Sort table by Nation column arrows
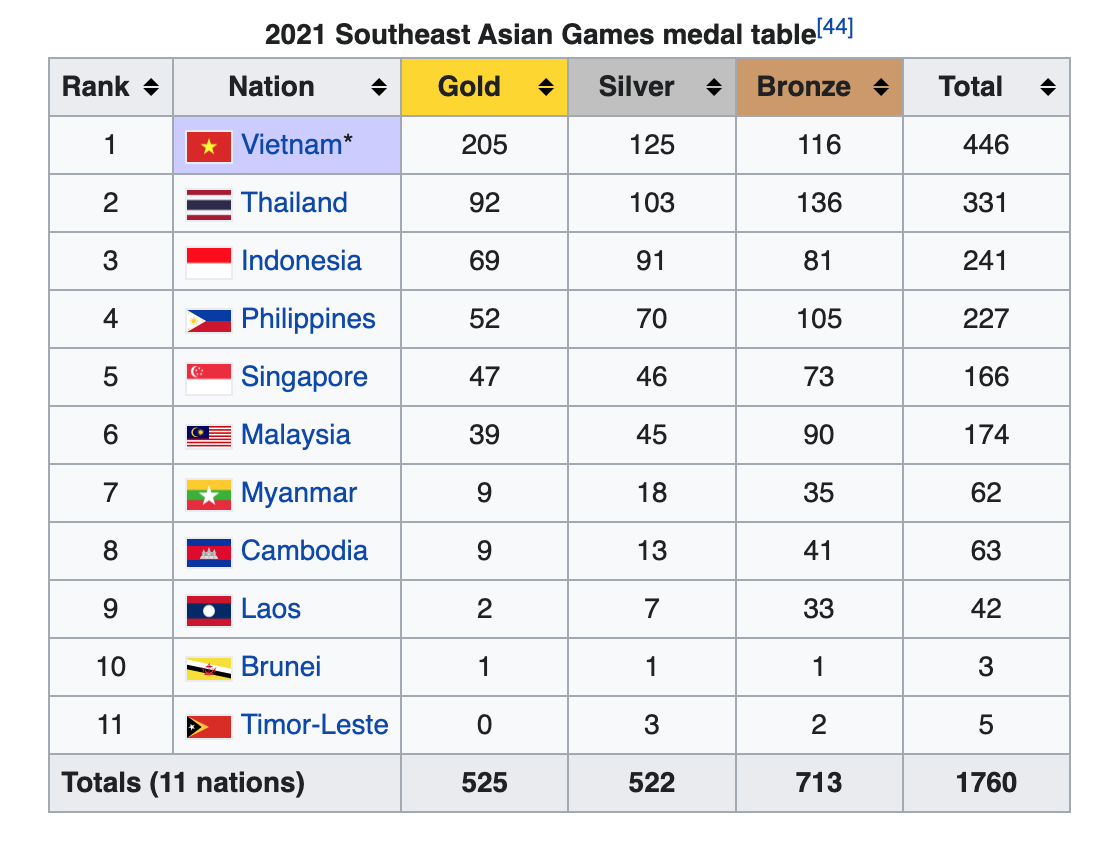1116x852 pixels. click(x=379, y=87)
